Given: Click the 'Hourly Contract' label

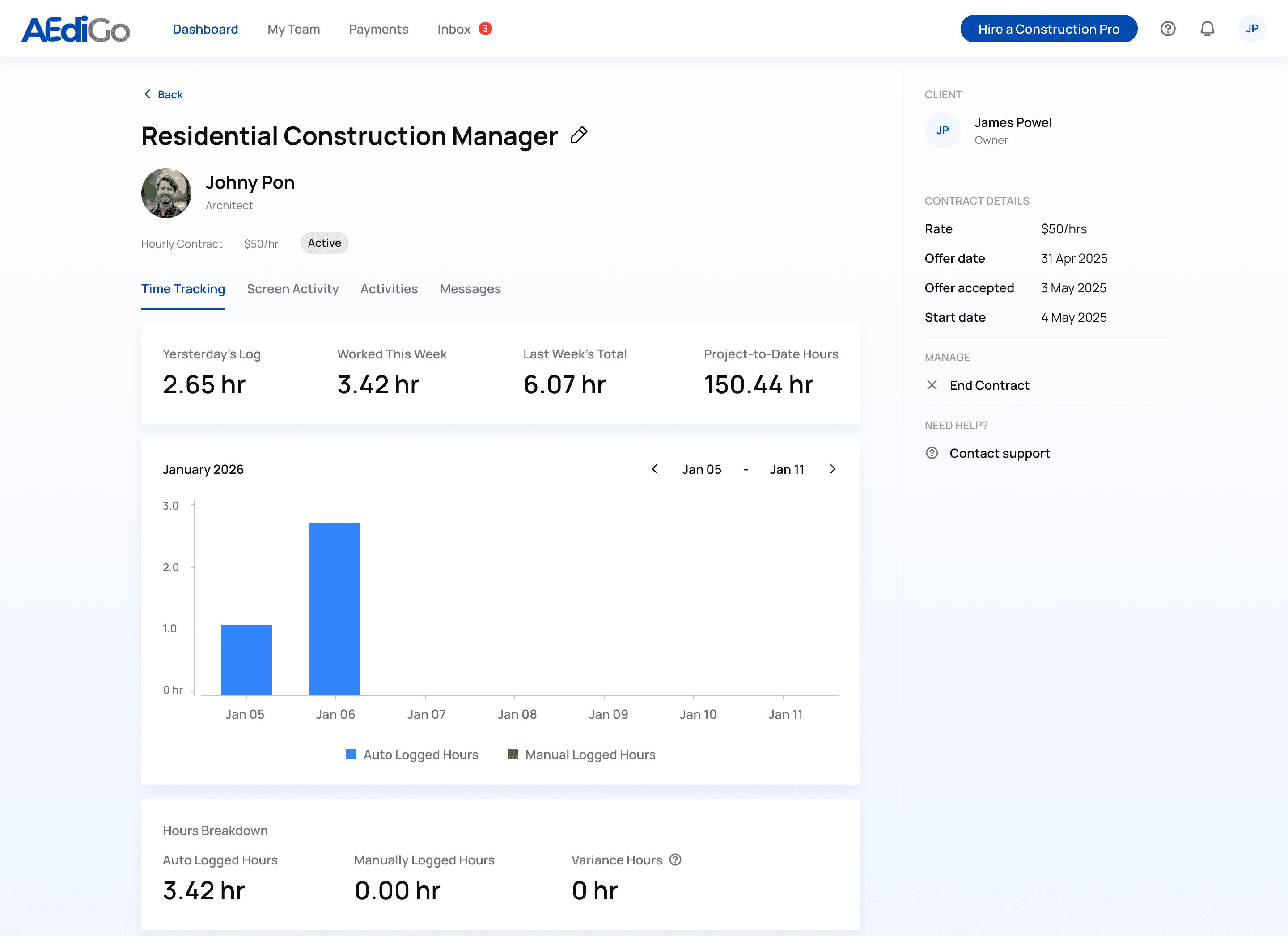Looking at the screenshot, I should click(x=182, y=244).
